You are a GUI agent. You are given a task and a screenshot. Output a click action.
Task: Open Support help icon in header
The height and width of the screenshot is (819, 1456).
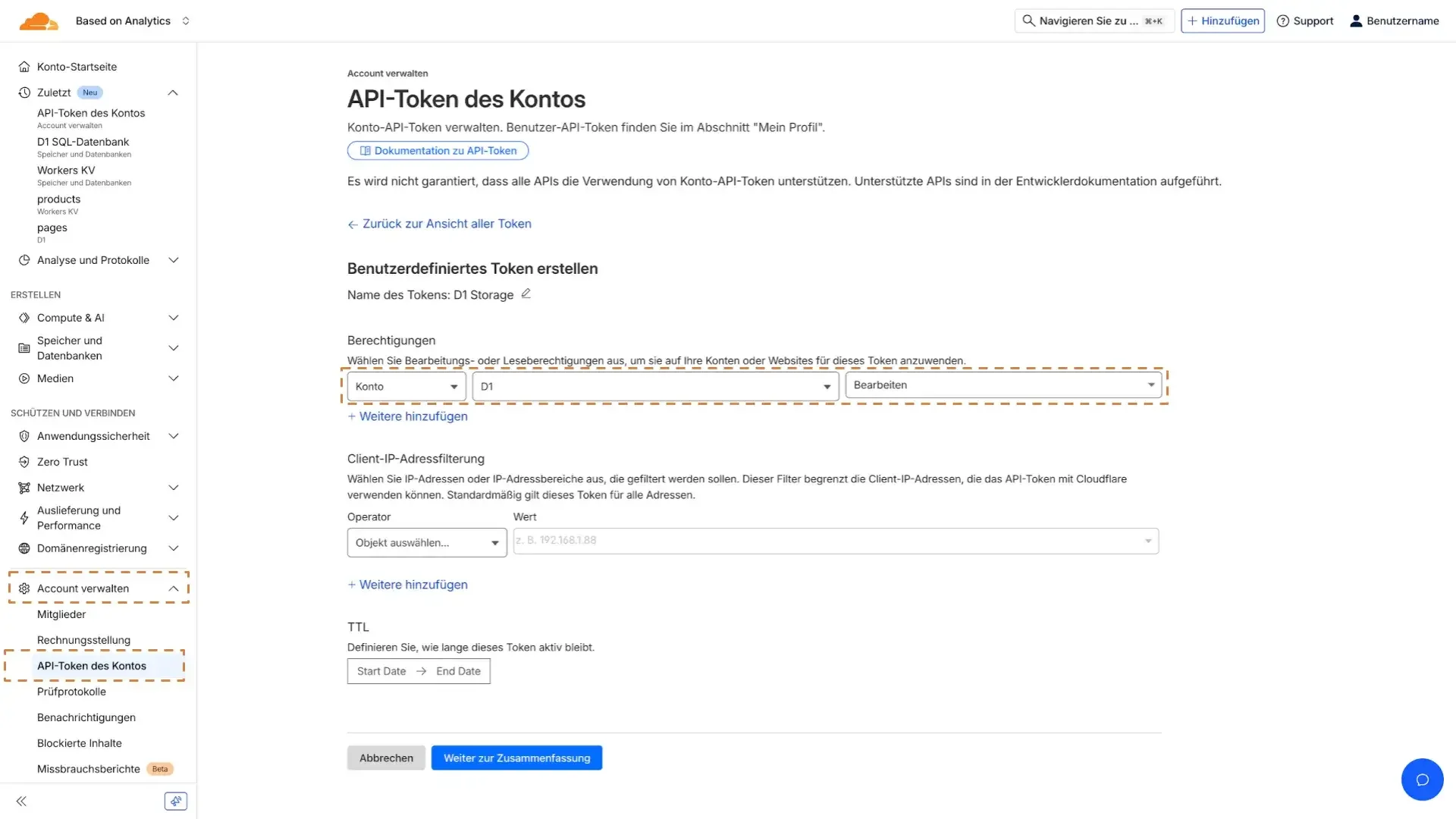click(1283, 21)
